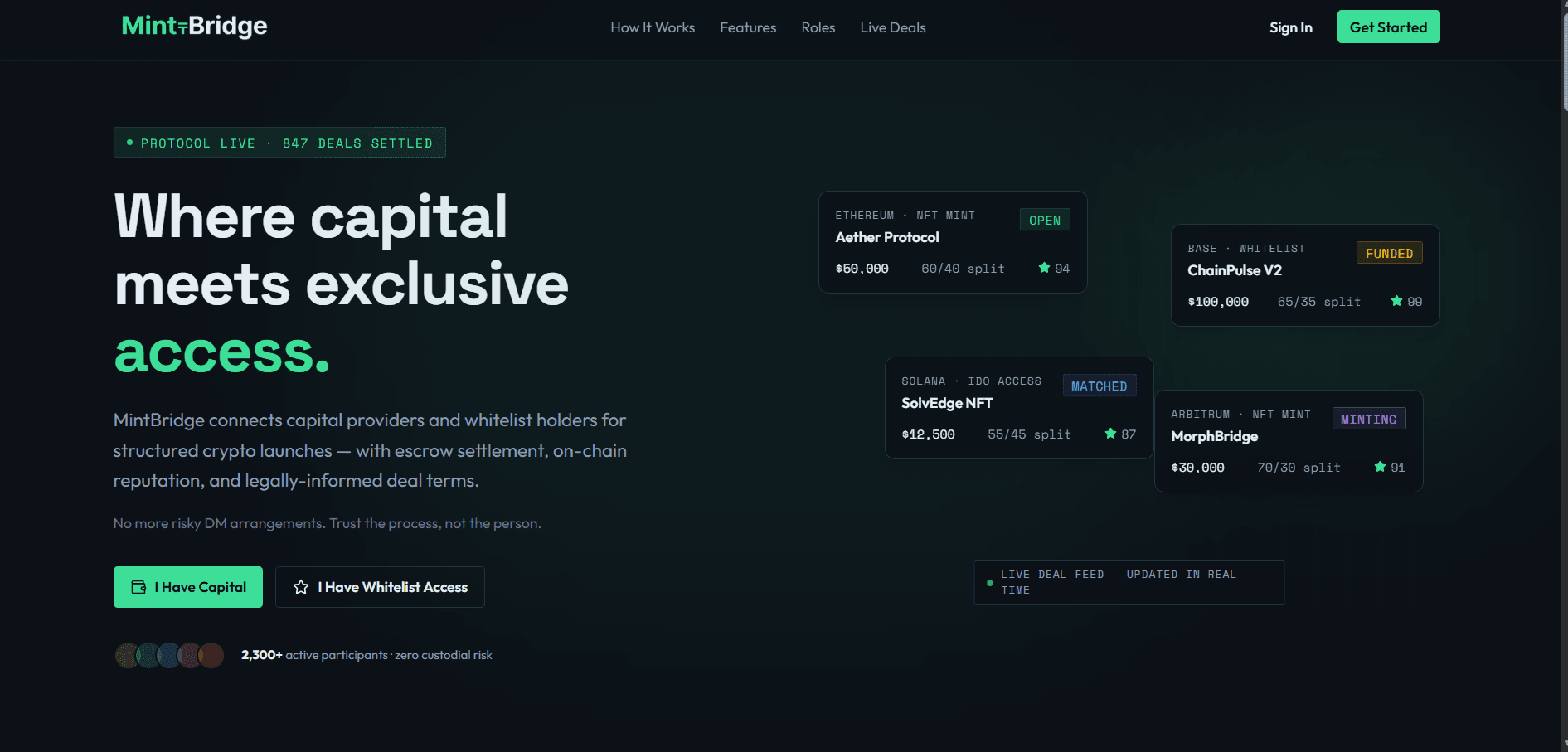Click the MintBridge logo
1568x752 pixels.
194,26
